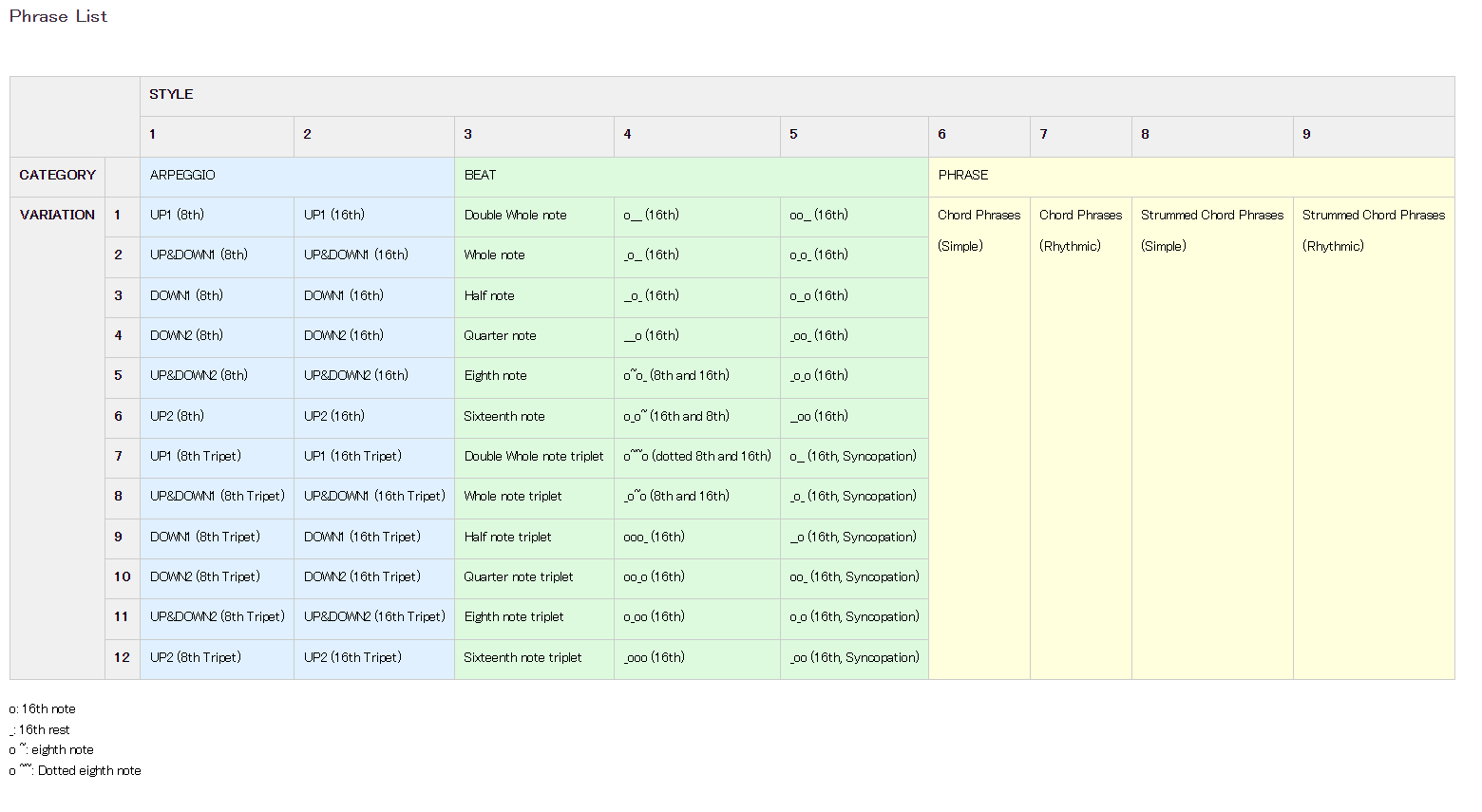Screen dimensions: 1482x812
Task: Select Half note triplet cell
Action: pos(534,538)
